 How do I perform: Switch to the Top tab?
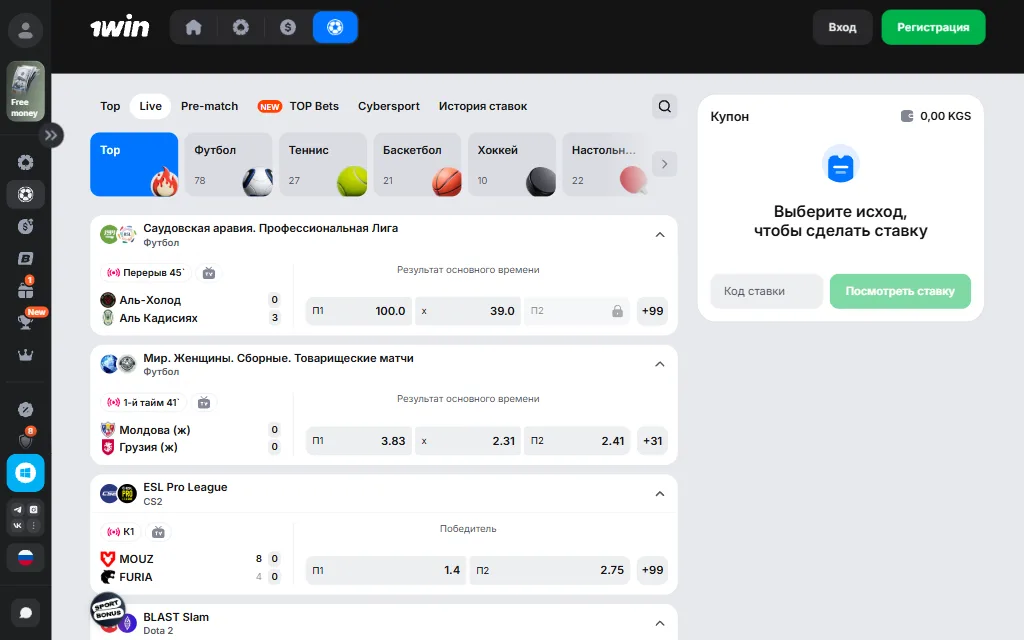click(x=110, y=106)
